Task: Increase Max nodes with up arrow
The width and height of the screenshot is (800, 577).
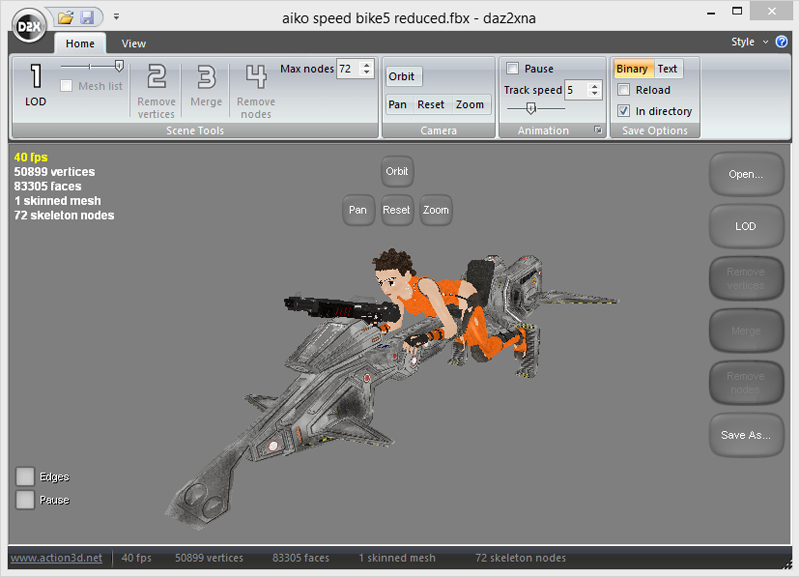Action: tap(366, 65)
